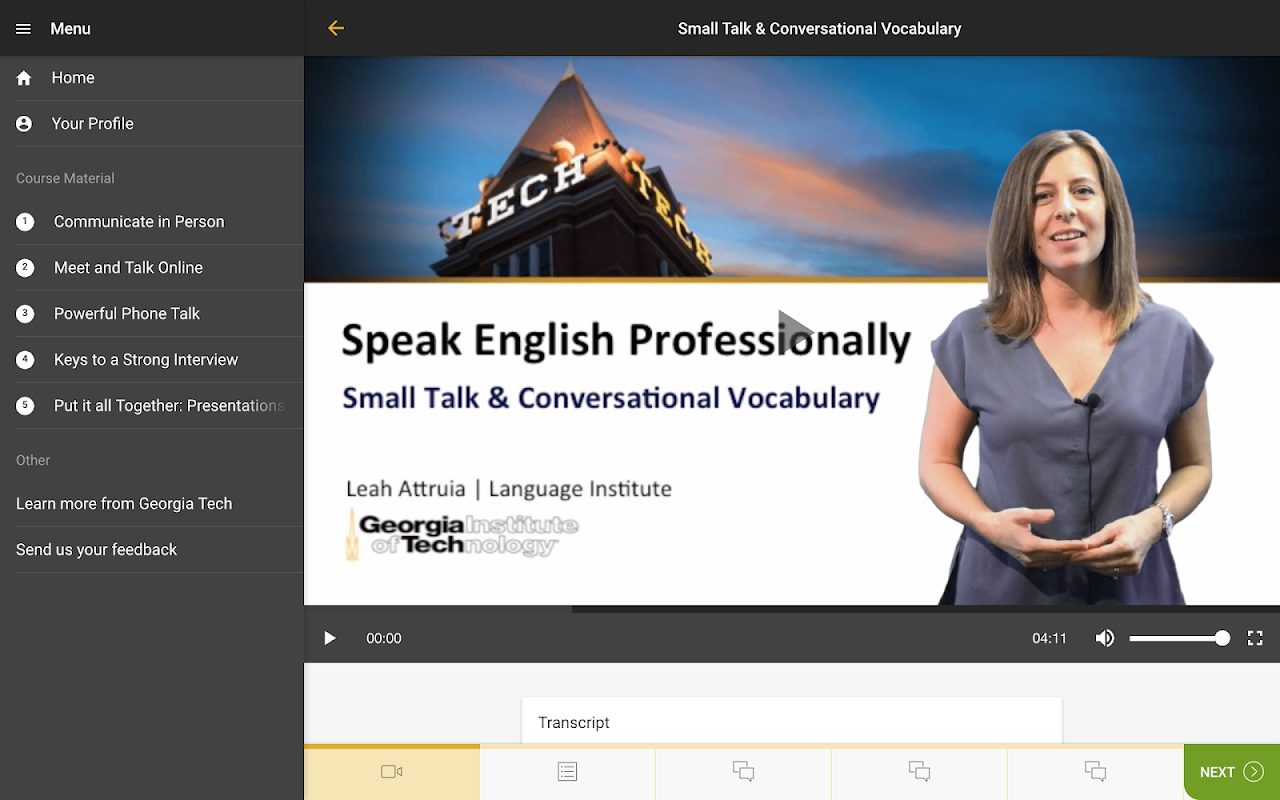Click the video title in header

819,29
